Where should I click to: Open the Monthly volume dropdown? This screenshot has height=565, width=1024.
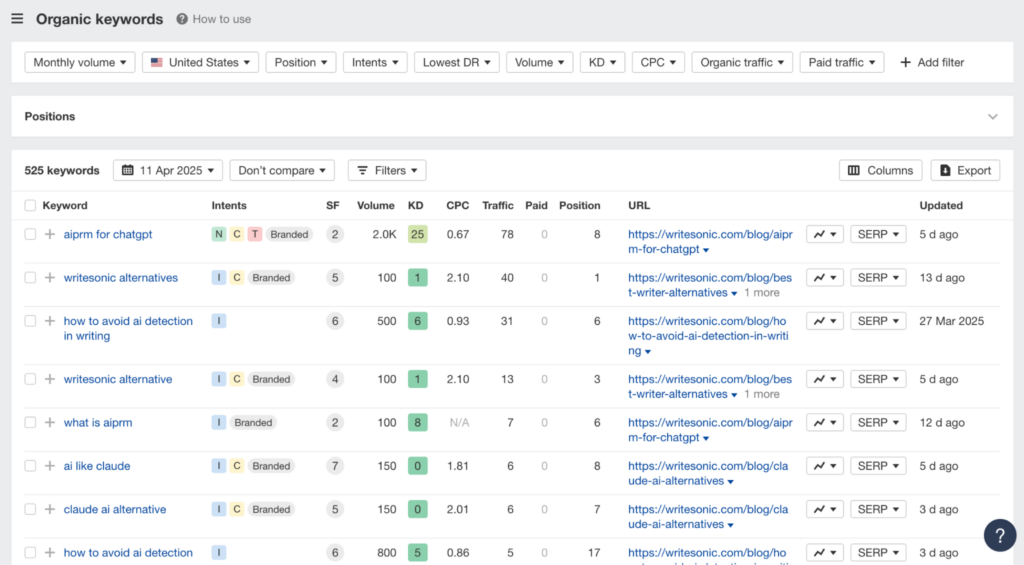click(80, 62)
